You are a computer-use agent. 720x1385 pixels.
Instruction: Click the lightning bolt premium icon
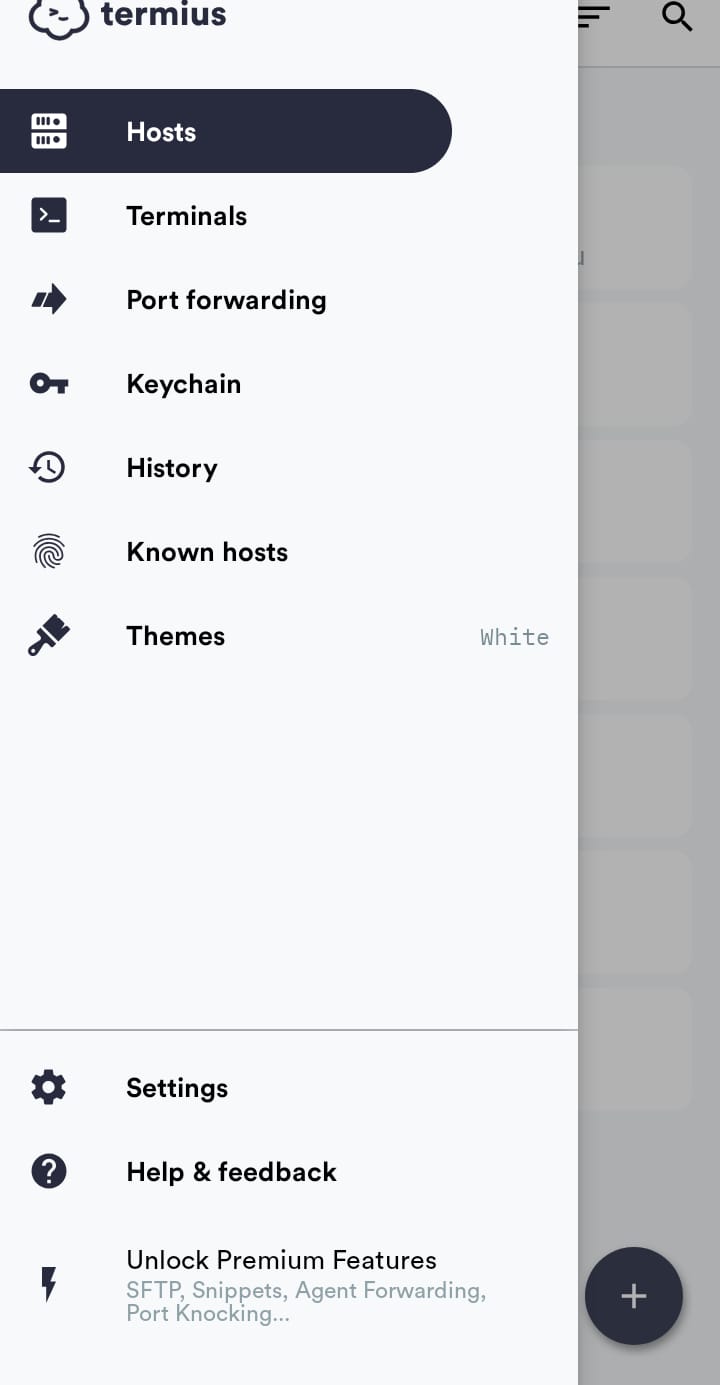click(48, 1284)
